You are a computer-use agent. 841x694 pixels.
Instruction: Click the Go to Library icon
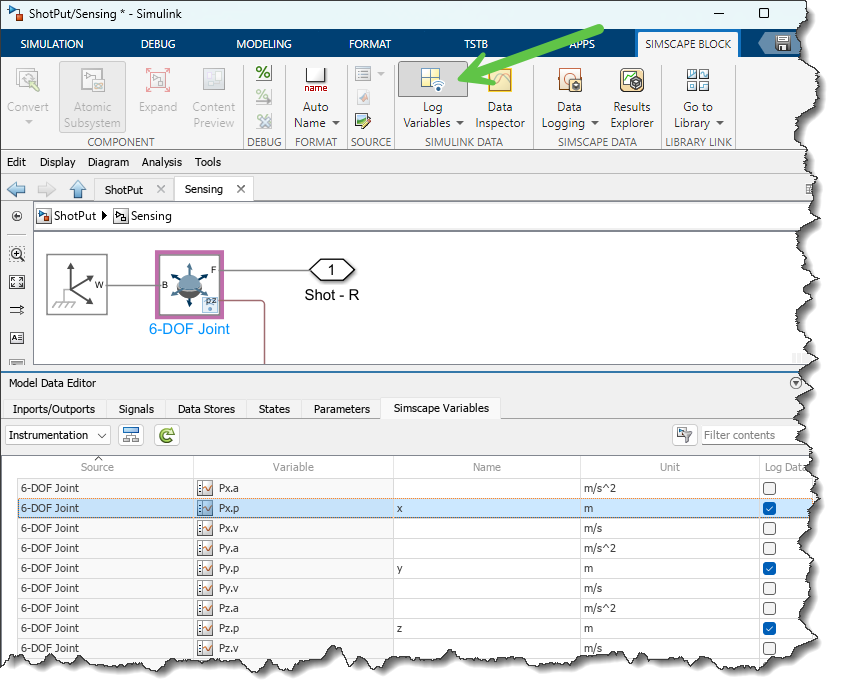[697, 82]
